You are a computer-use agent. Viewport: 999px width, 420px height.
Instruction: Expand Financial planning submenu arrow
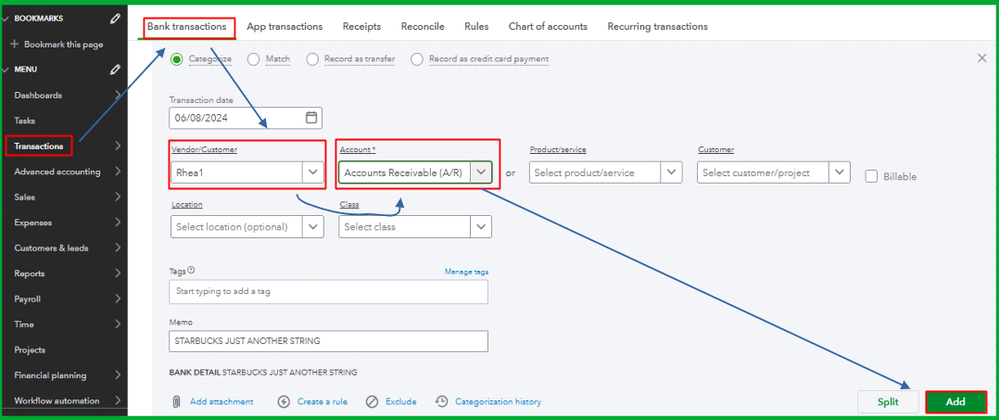(x=118, y=375)
